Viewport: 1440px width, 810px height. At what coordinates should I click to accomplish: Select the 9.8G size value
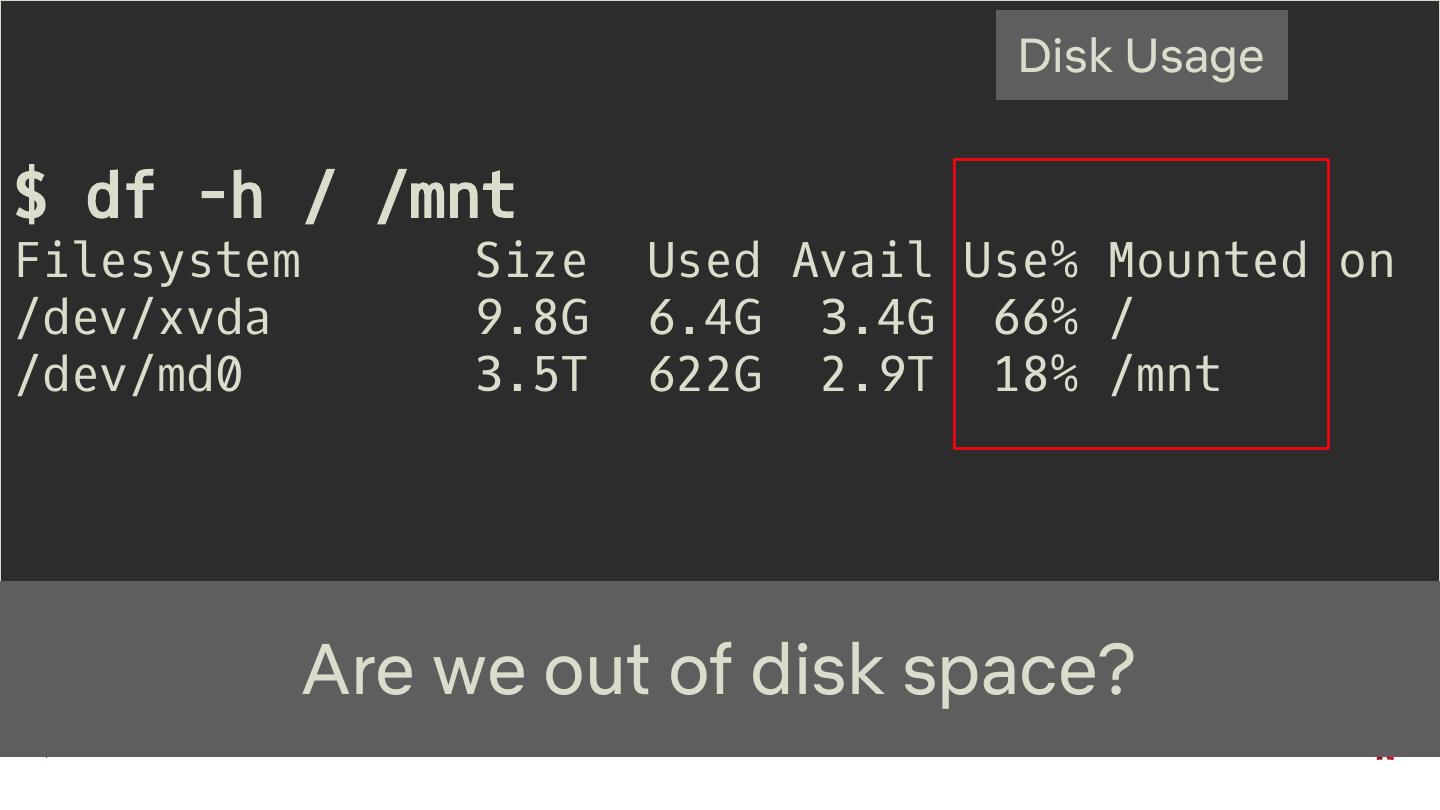[532, 319]
